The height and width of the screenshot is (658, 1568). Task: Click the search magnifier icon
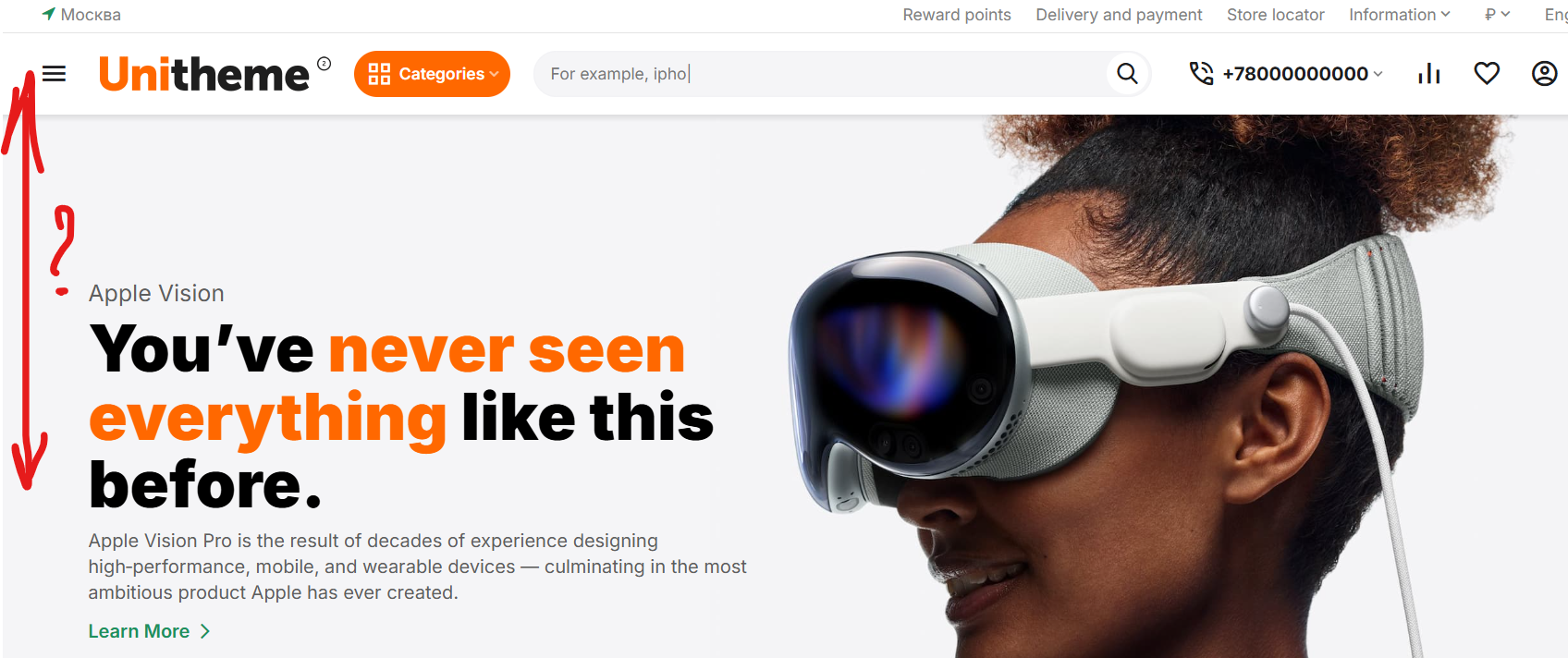tap(1127, 74)
